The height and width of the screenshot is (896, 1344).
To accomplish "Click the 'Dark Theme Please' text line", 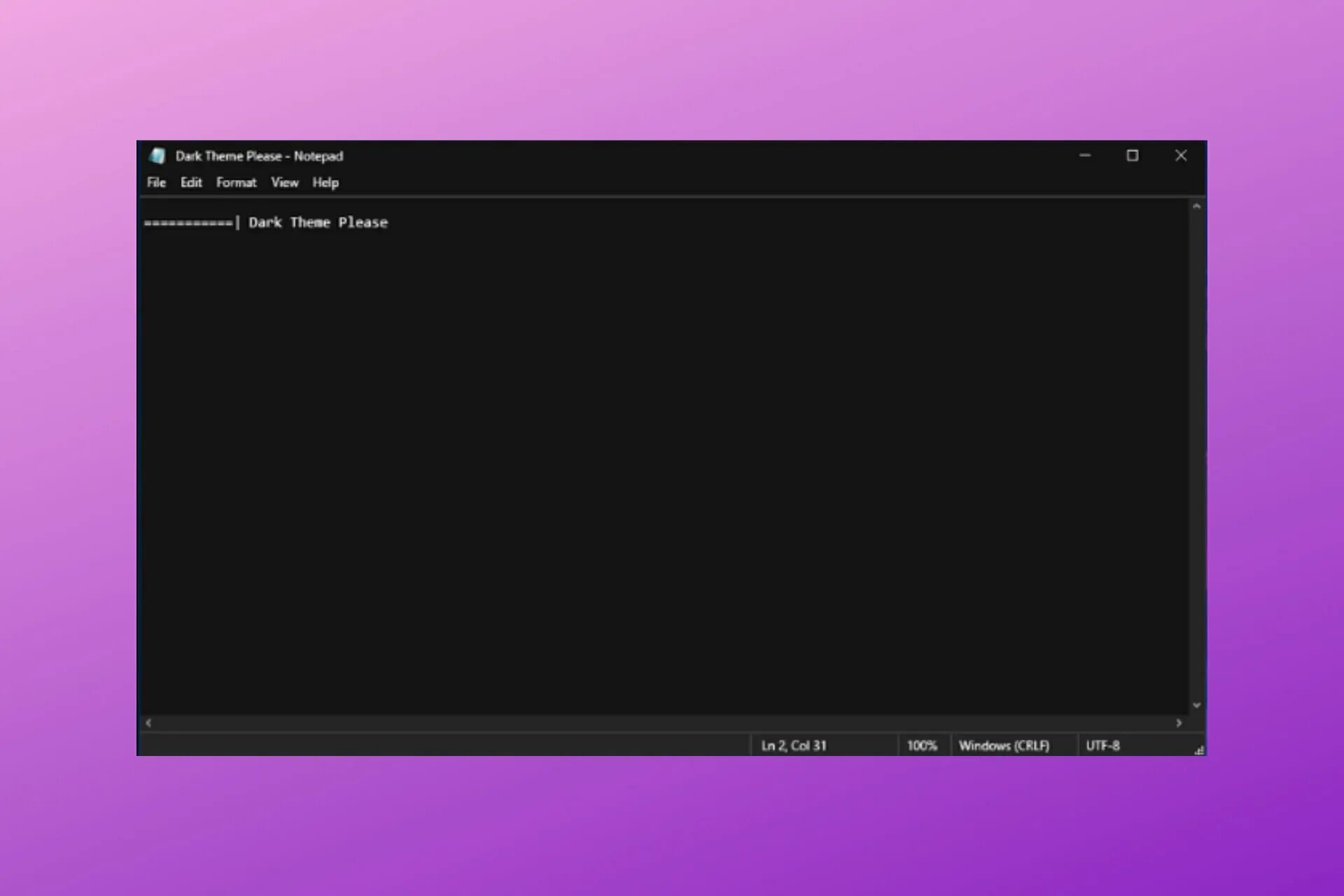I will coord(317,223).
